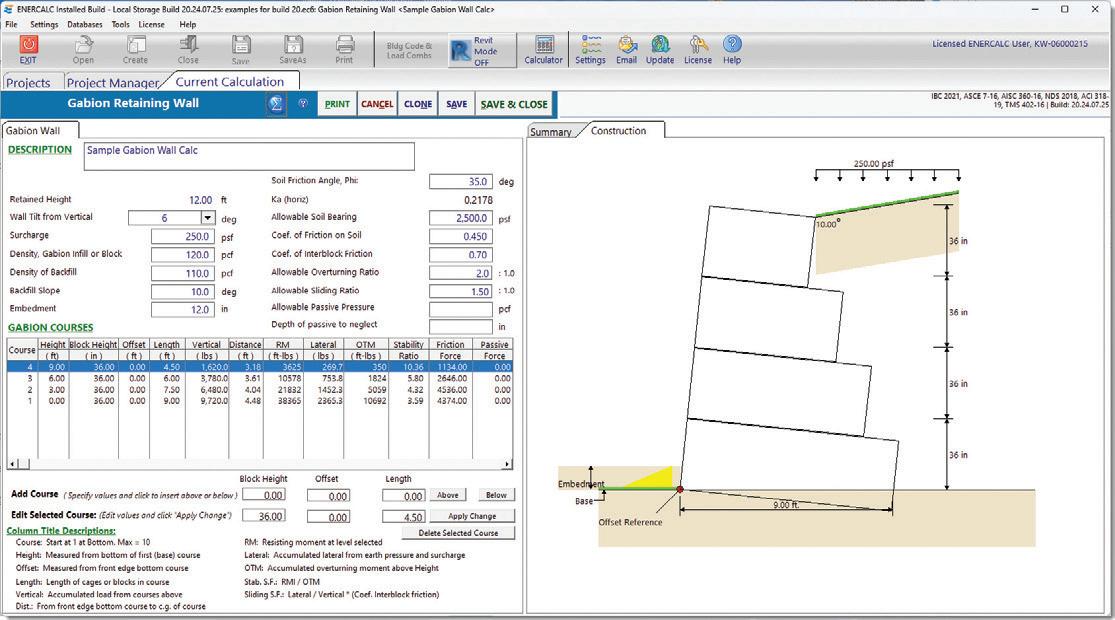Click the Backfill Slope input field
Screen dimensions: 1115x620
182,292
